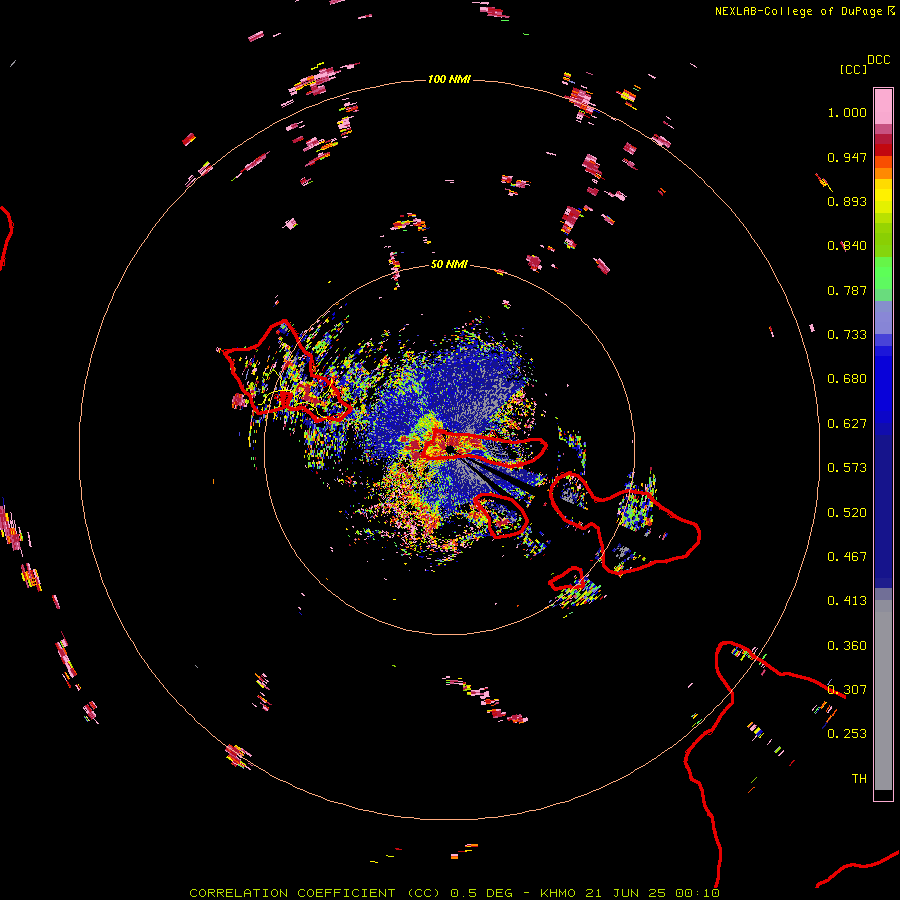Click the 0.893 legend value
This screenshot has width=900, height=900.
coord(847,201)
